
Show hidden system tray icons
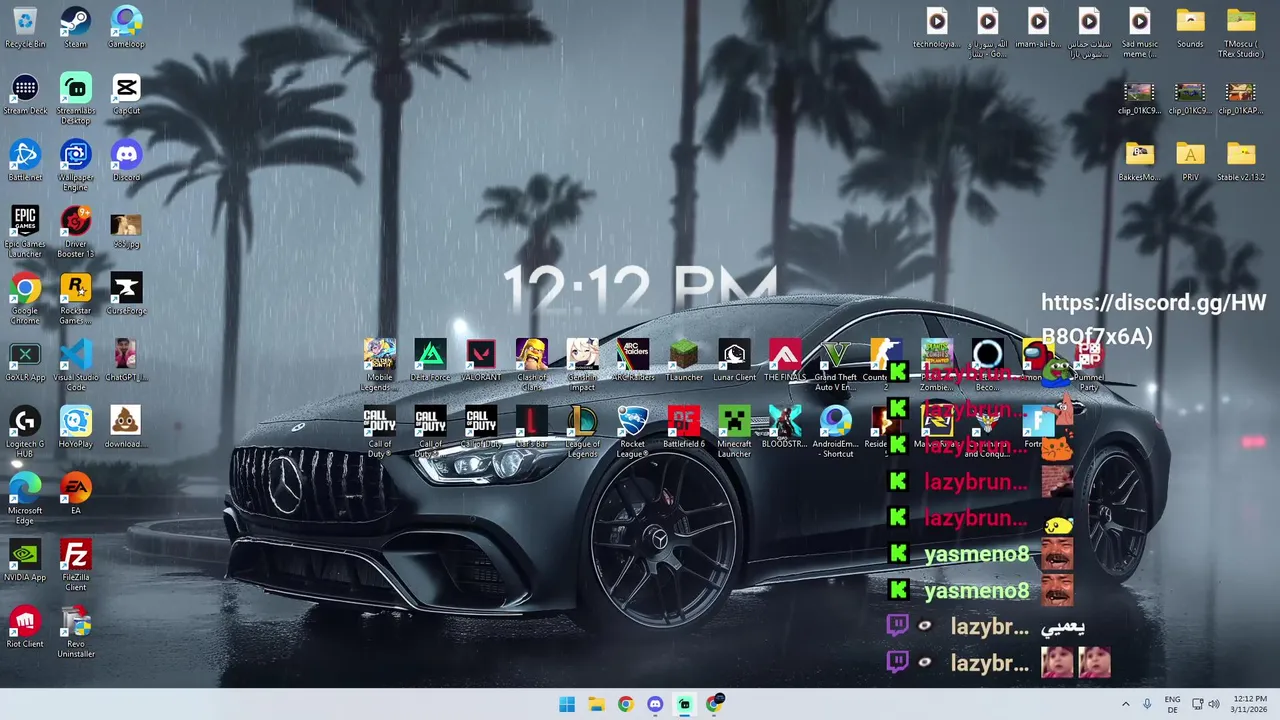click(x=1125, y=704)
